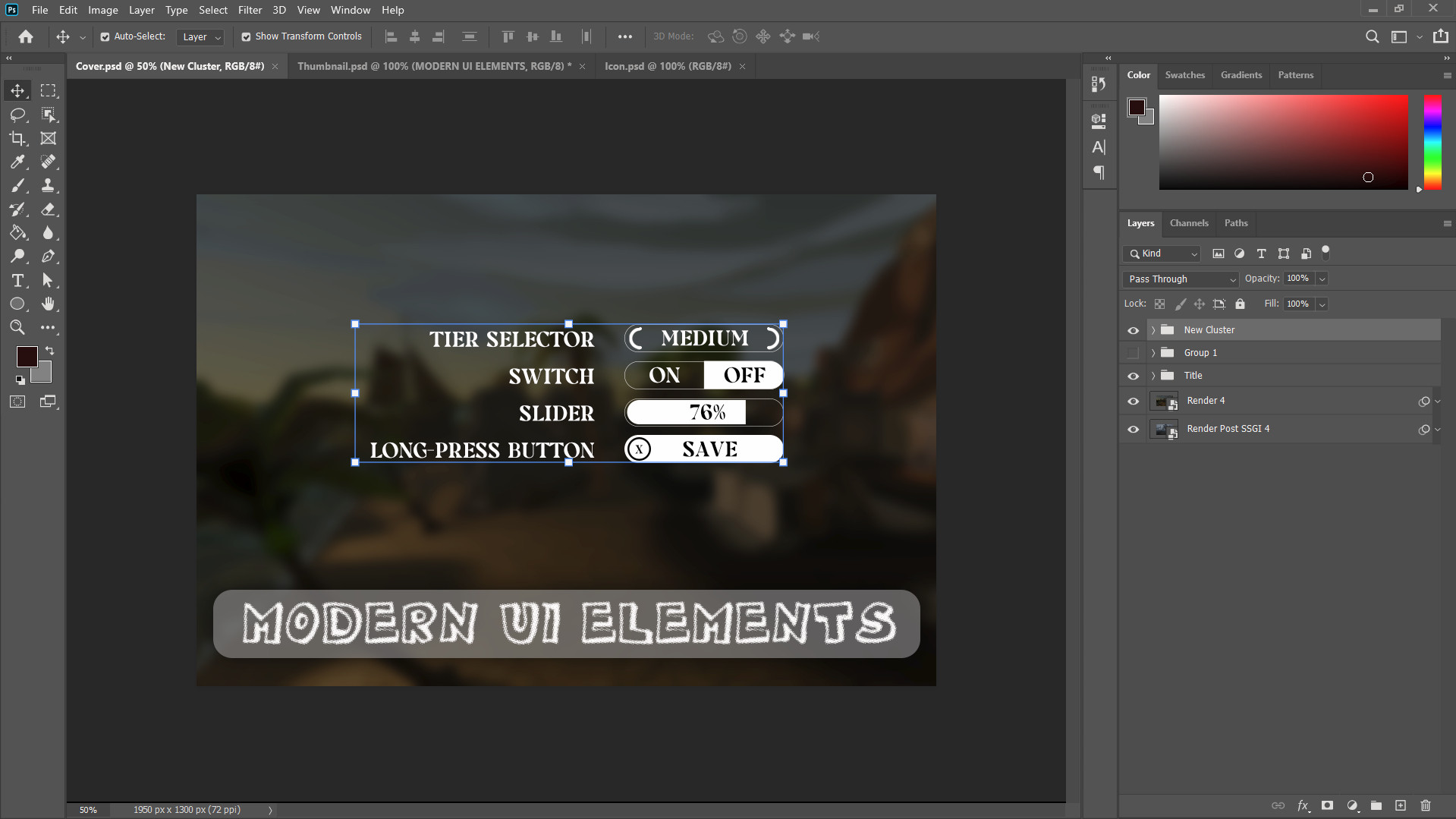Viewport: 1456px width, 819px height.
Task: Open the Kind filter dropdown
Action: click(1162, 254)
